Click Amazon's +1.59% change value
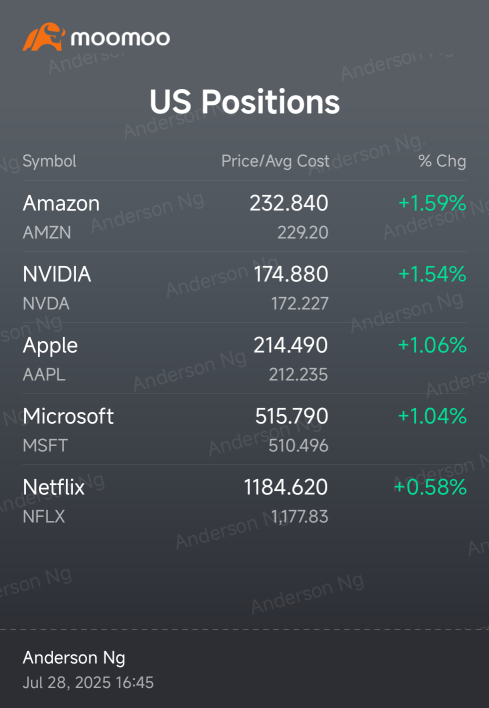 click(x=432, y=203)
